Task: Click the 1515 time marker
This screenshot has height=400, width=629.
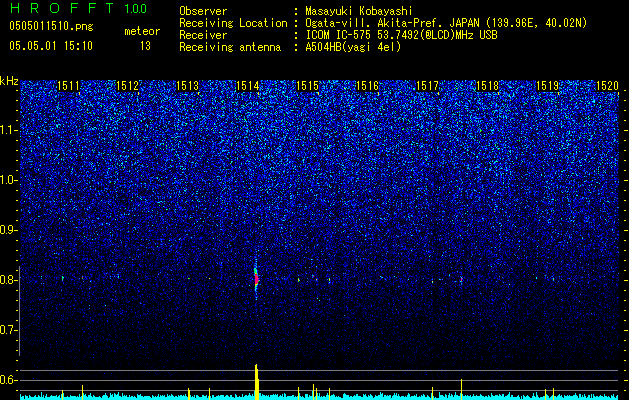Action: [x=307, y=85]
